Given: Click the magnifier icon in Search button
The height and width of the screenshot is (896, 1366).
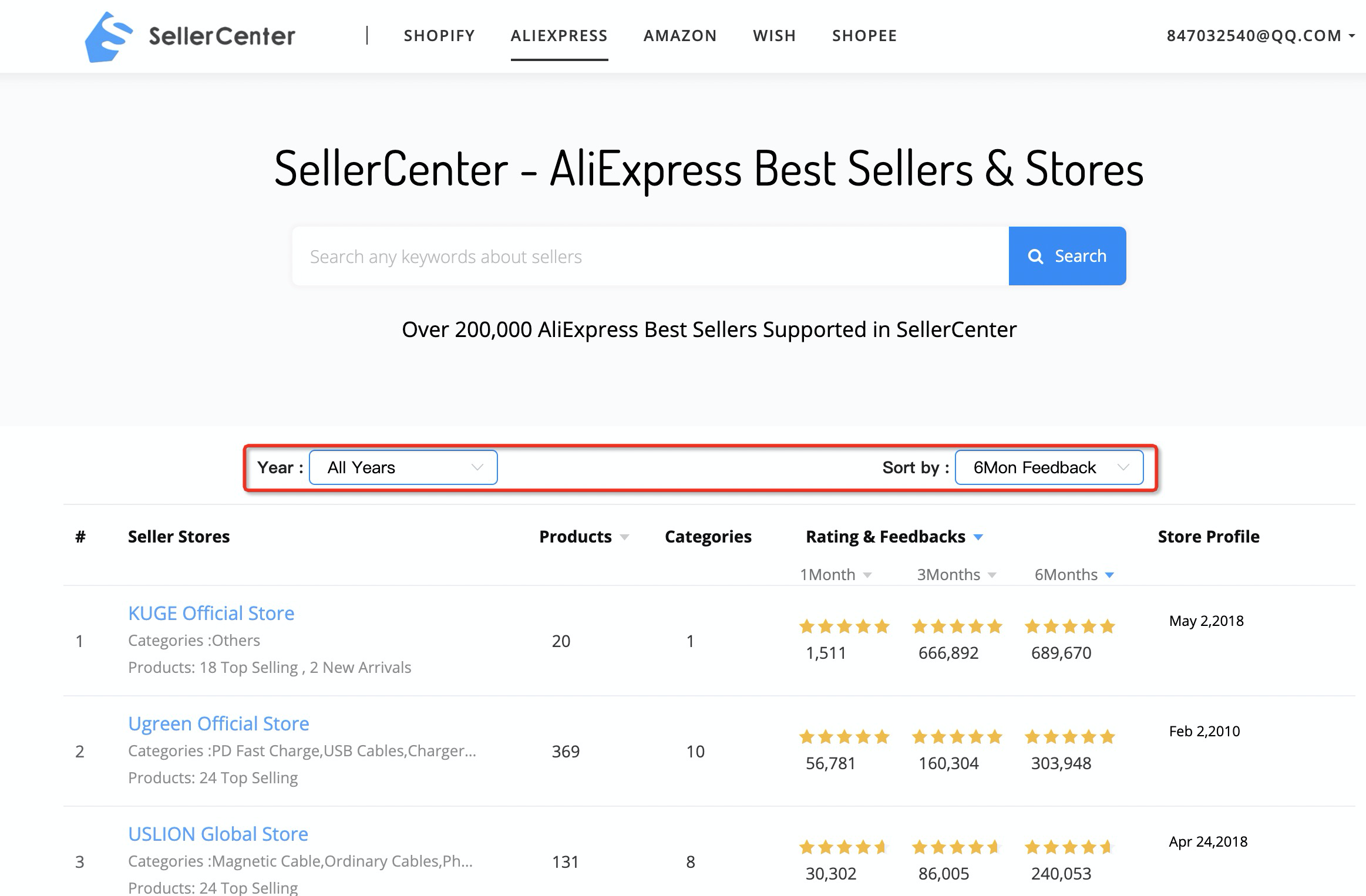Looking at the screenshot, I should pos(1035,257).
